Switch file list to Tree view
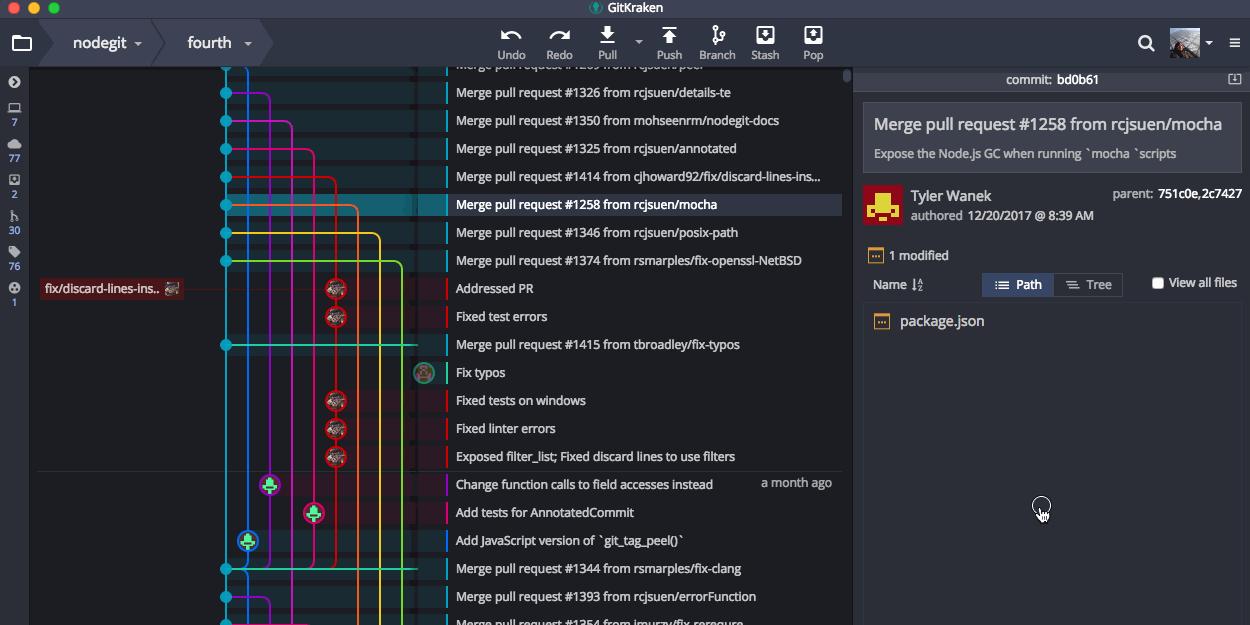The image size is (1250, 625). coord(1088,285)
